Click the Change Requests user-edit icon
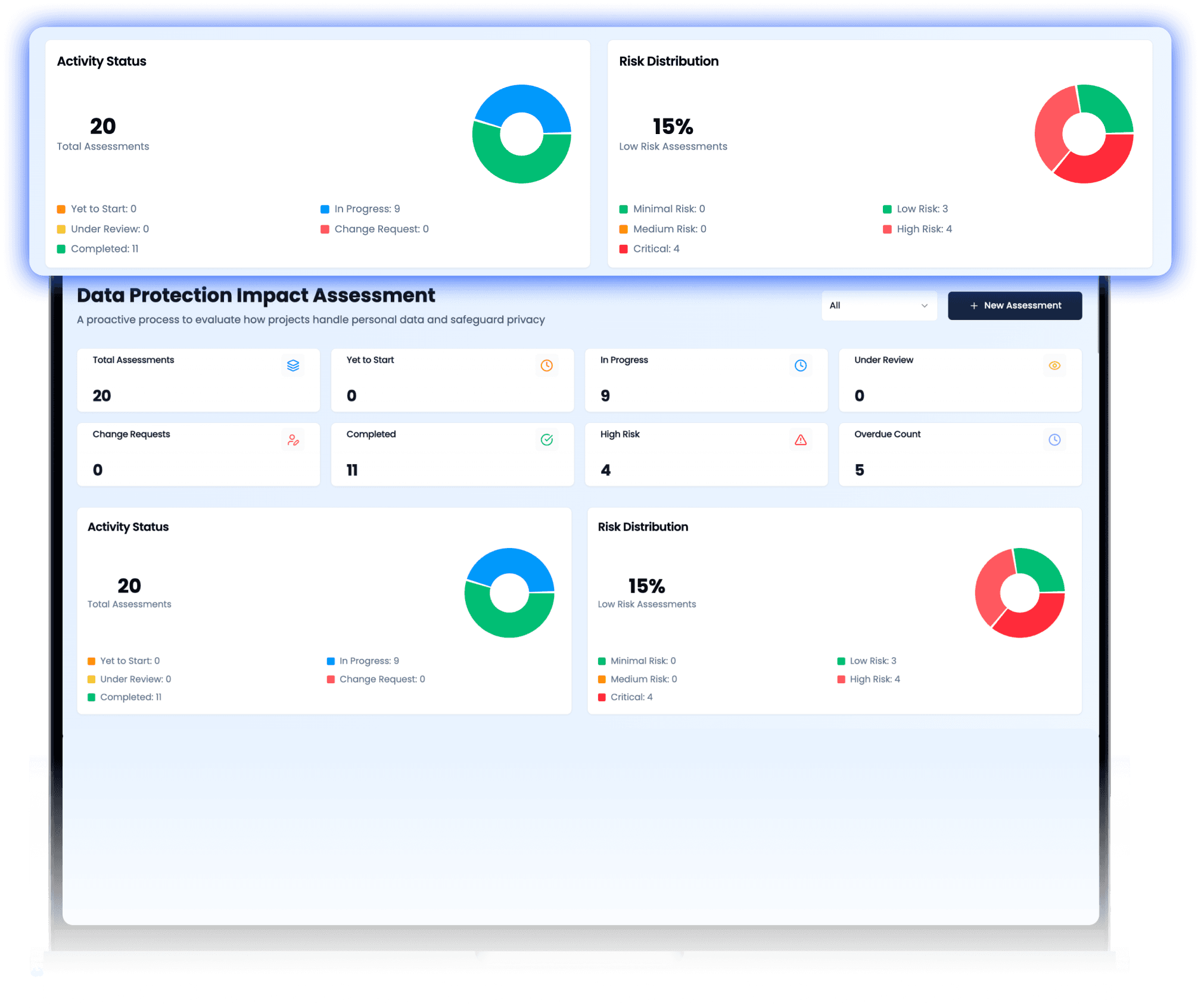1201x1008 pixels. click(293, 440)
